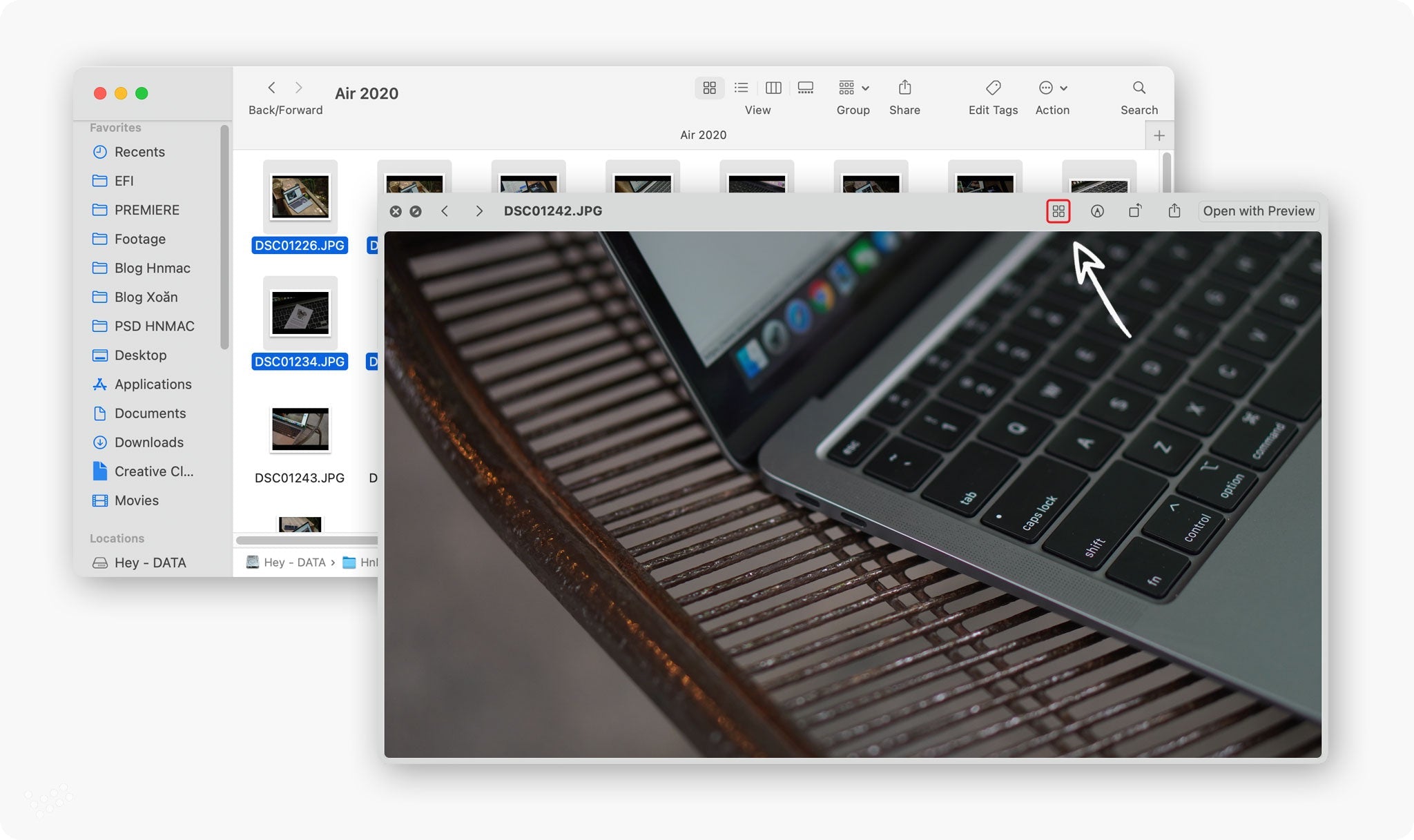Select the Recents item in sidebar
The width and height of the screenshot is (1414, 840).
pos(138,152)
